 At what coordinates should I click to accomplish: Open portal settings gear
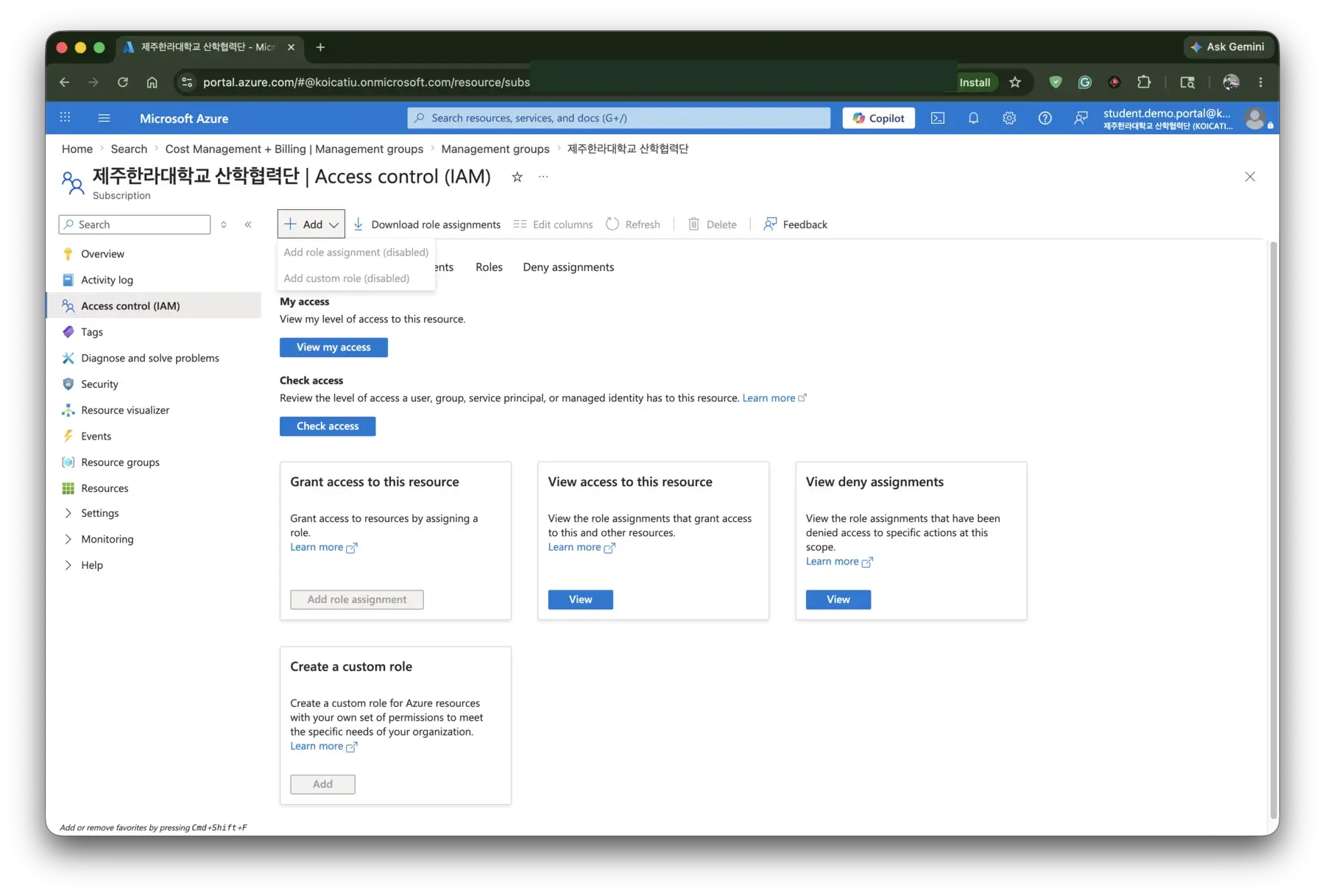click(1009, 118)
